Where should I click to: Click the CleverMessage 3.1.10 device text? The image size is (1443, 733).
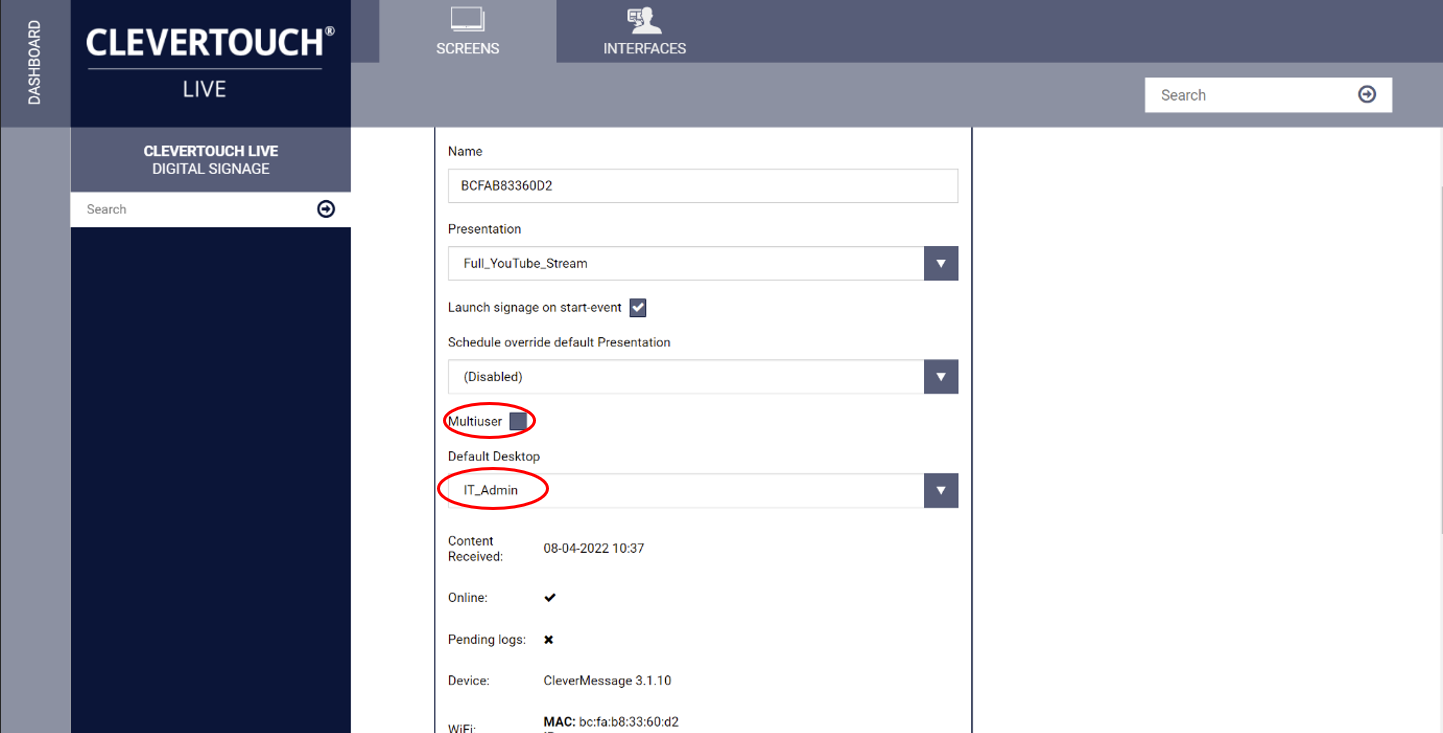click(x=607, y=681)
